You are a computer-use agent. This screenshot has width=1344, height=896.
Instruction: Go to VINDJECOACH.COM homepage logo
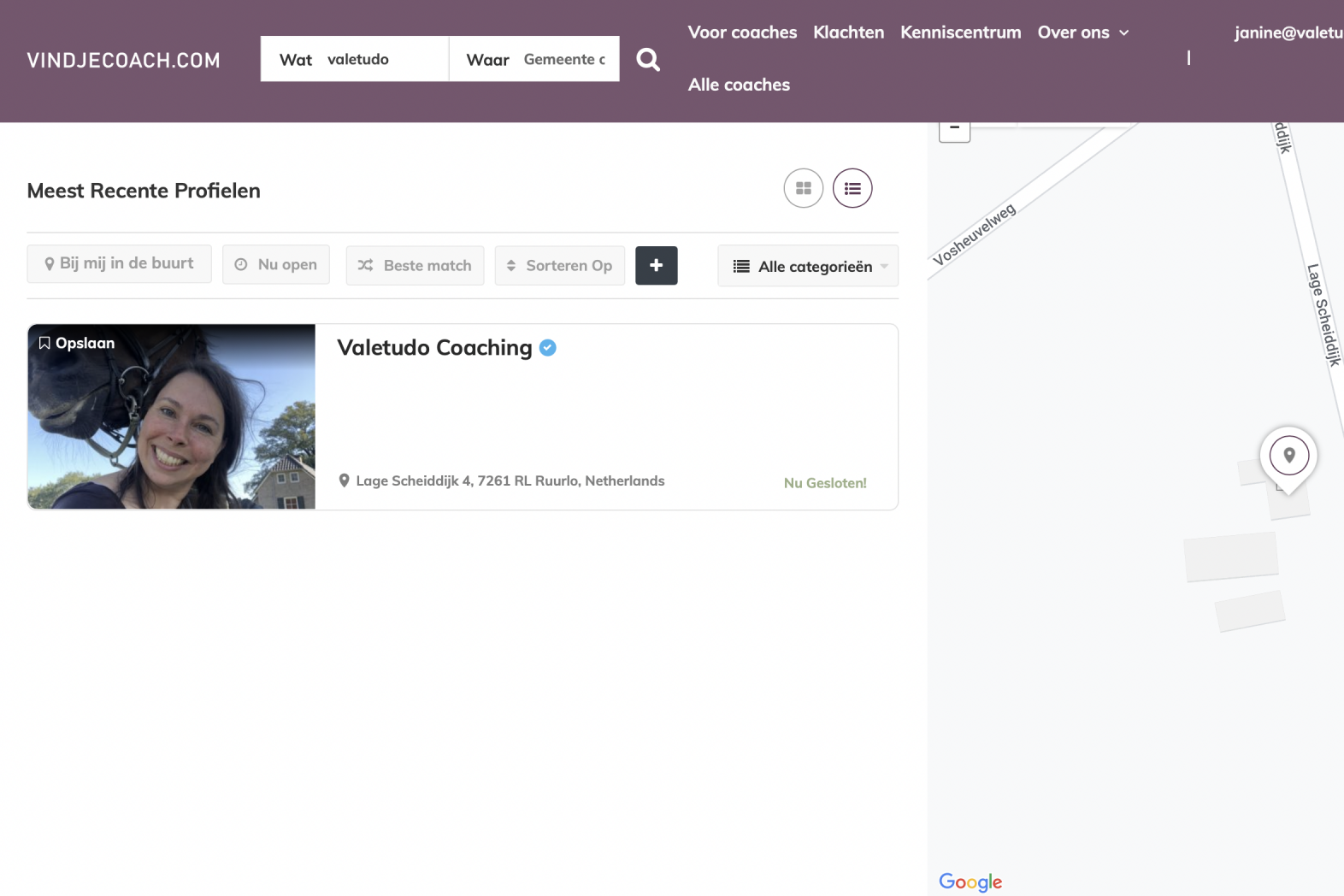coord(124,60)
